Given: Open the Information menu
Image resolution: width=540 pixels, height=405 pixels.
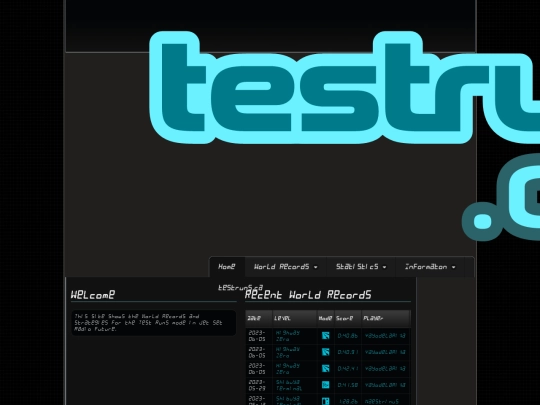Looking at the screenshot, I should 430,267.
